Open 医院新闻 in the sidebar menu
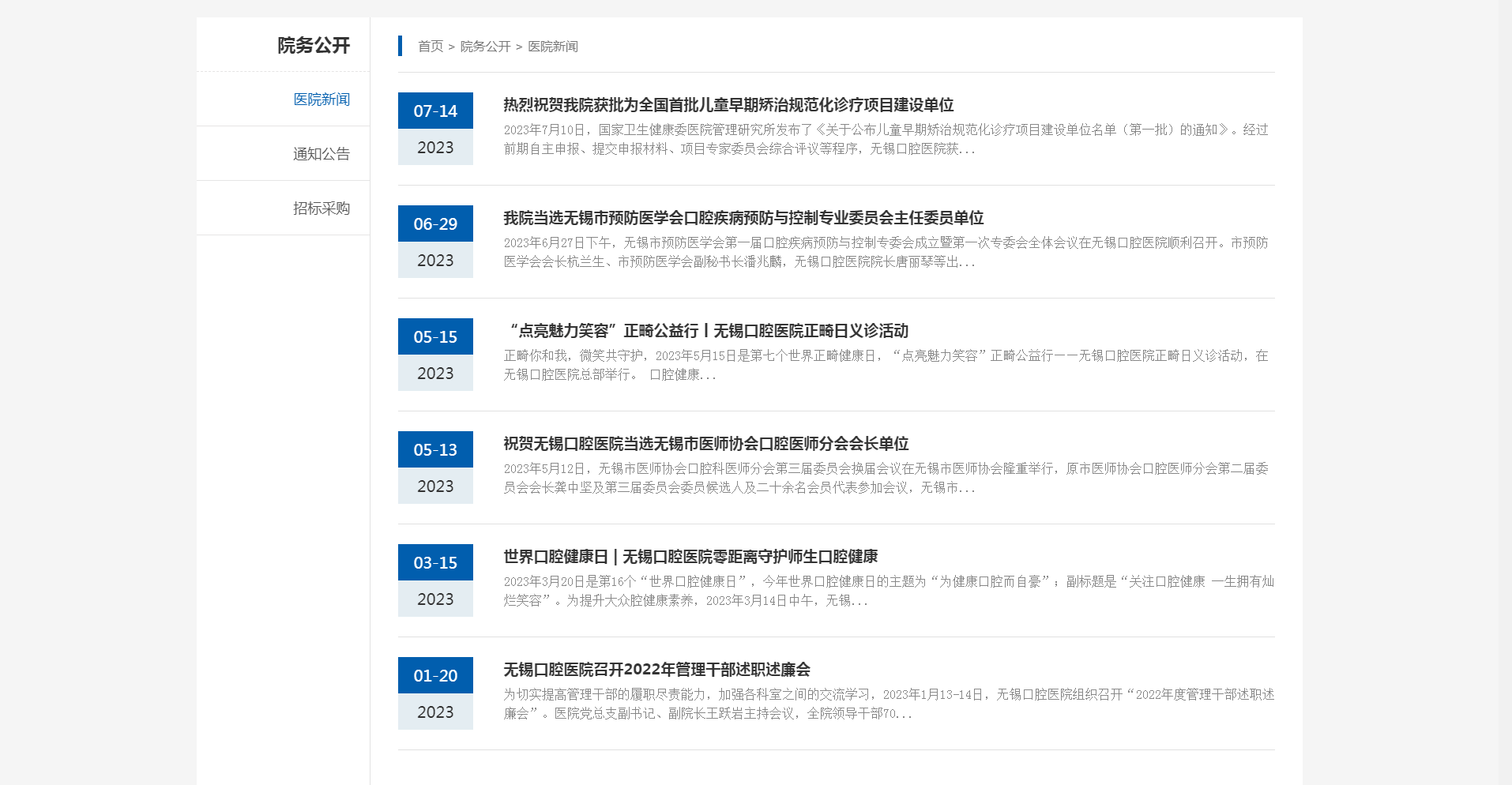1512x785 pixels. (x=321, y=100)
